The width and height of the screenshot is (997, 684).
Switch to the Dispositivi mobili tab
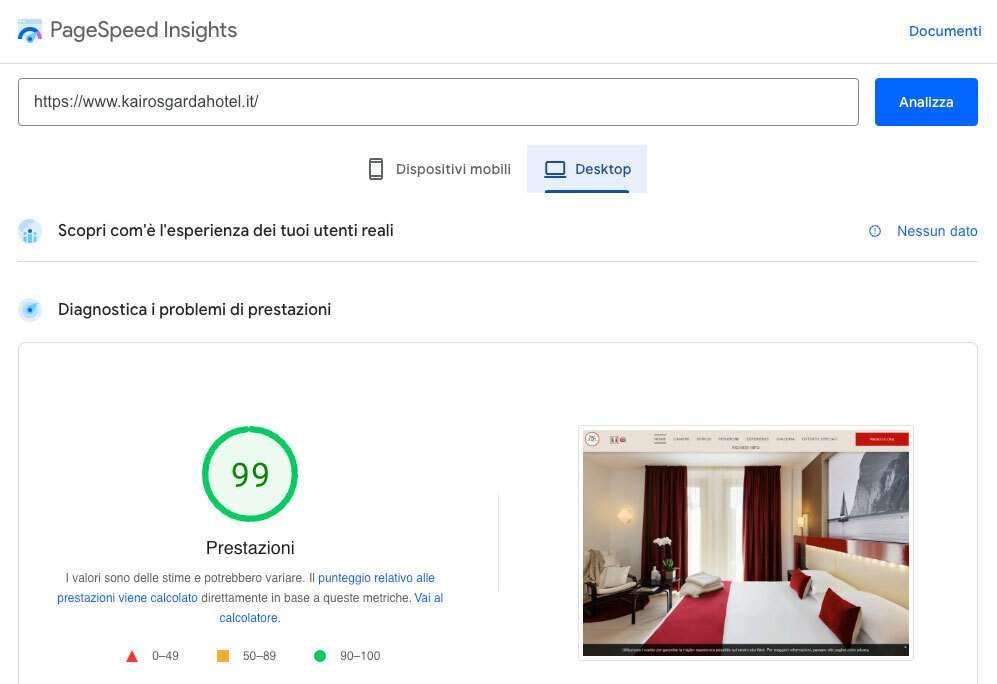[440, 169]
